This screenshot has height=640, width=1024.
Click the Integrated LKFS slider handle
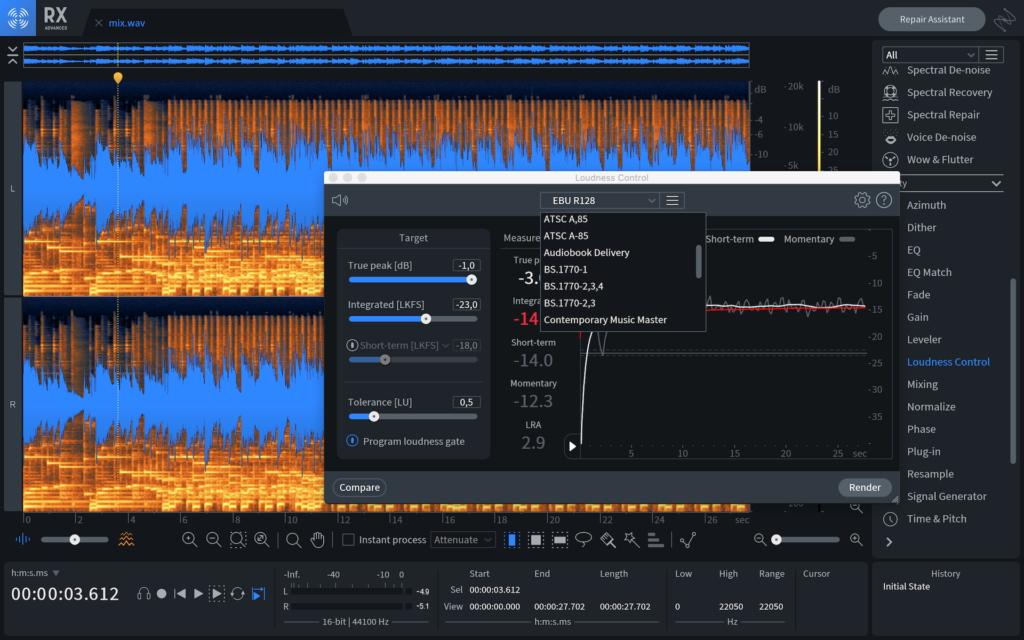click(x=426, y=319)
